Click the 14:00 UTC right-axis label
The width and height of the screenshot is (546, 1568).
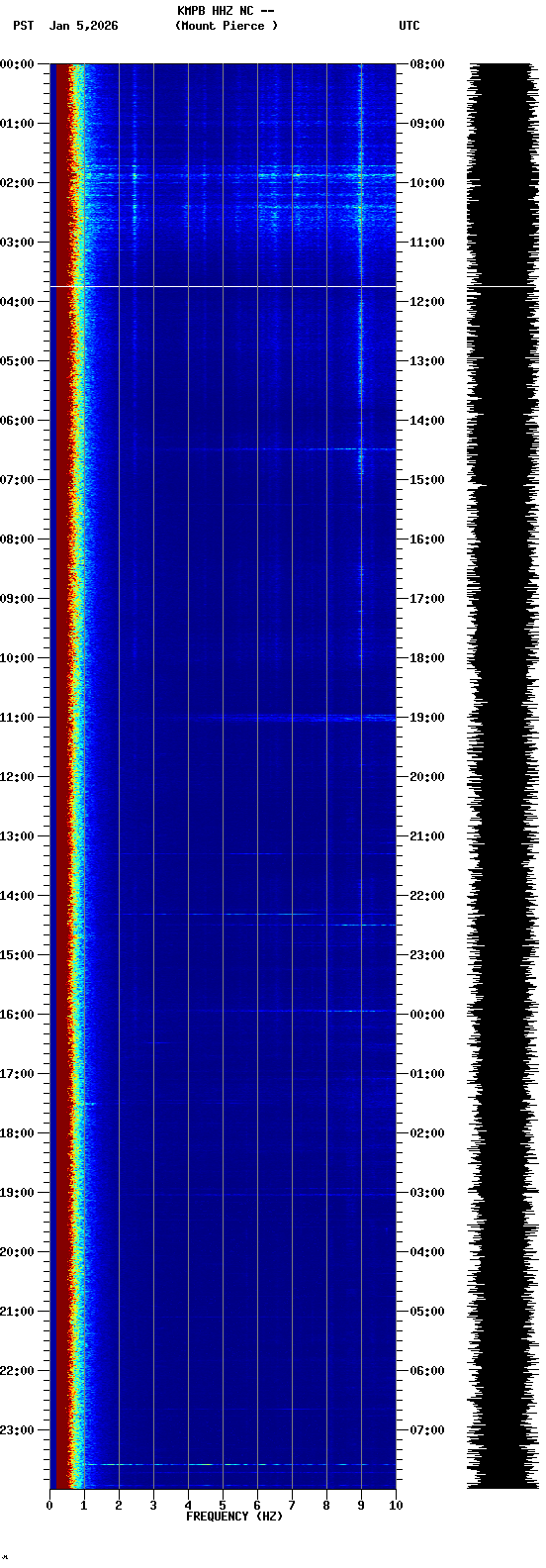point(427,421)
